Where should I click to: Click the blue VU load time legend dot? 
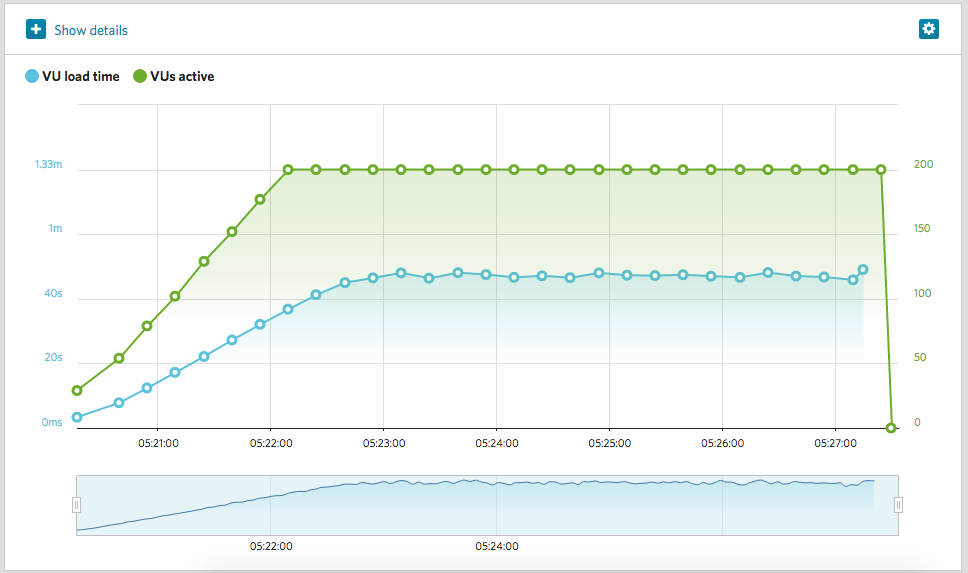[31, 77]
